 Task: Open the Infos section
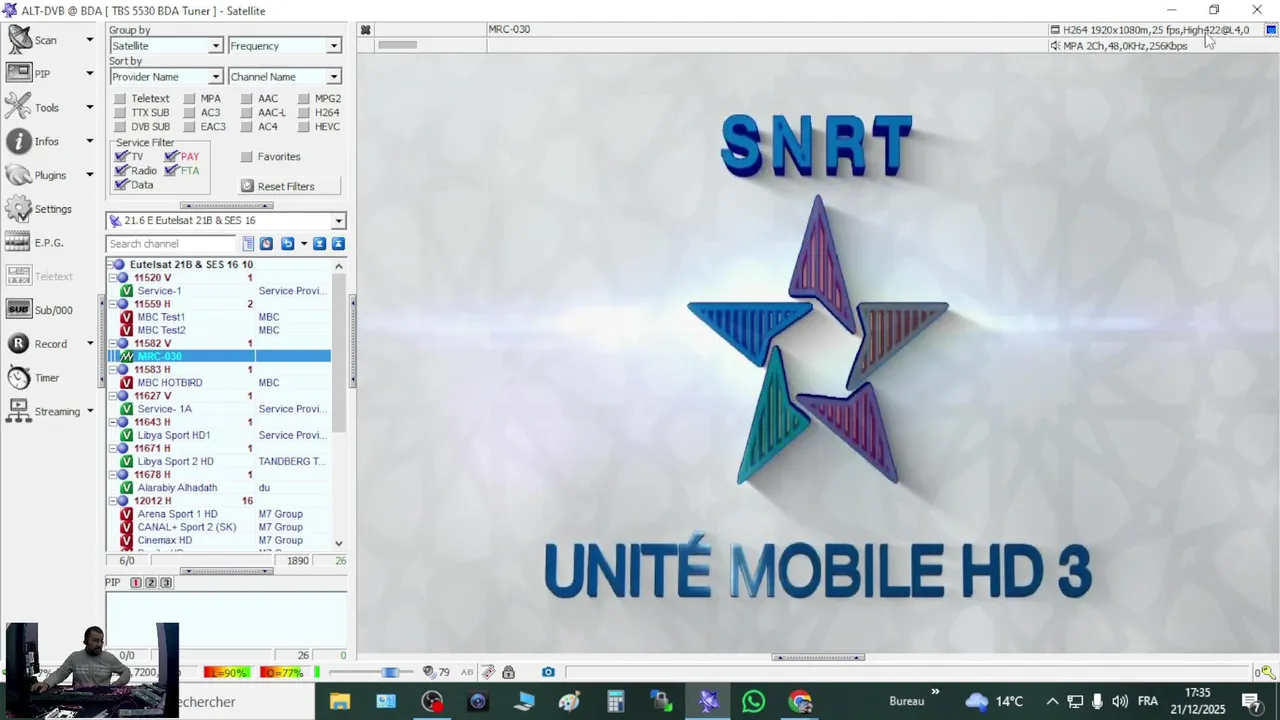point(33,141)
